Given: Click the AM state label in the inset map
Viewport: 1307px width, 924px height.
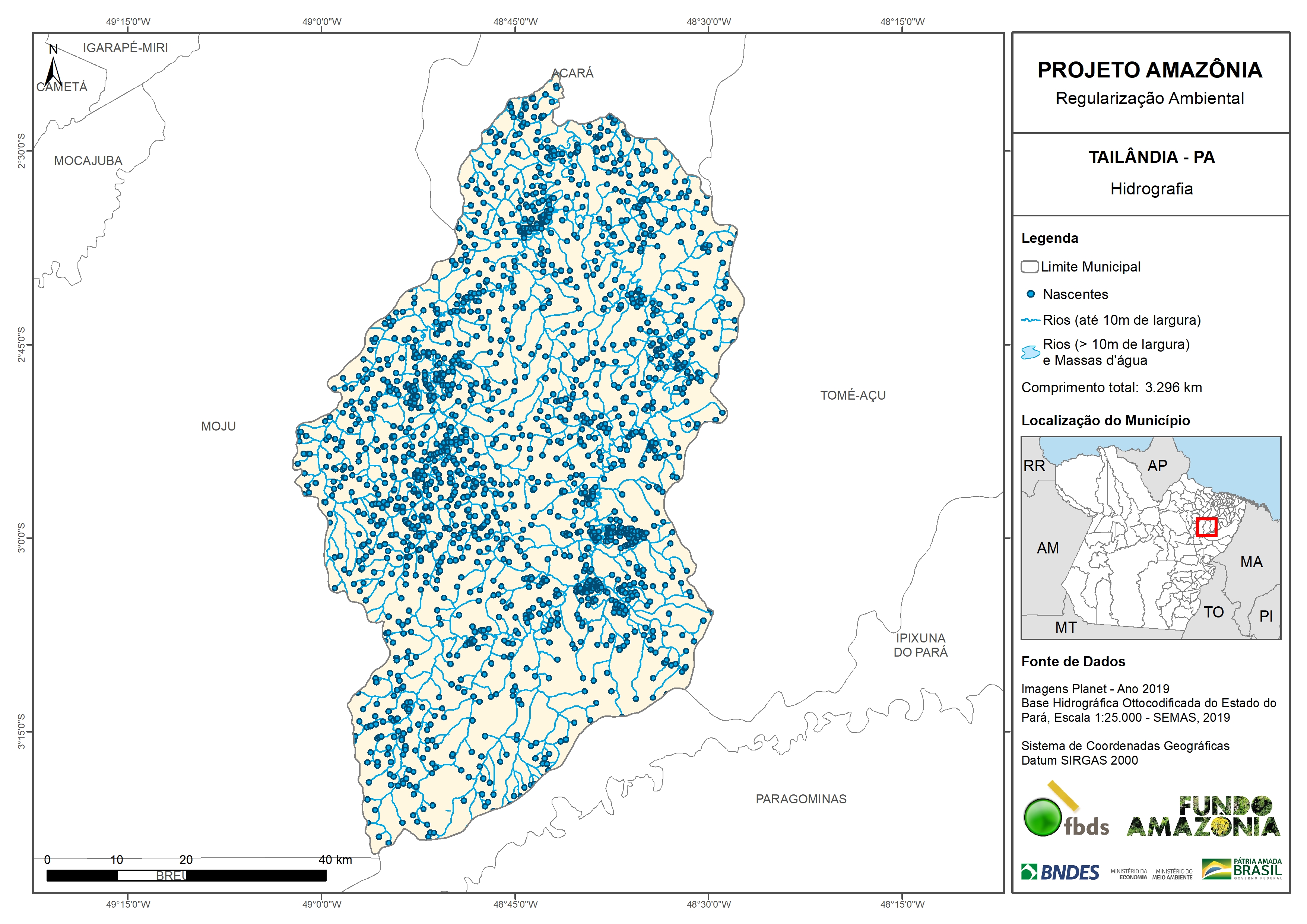Looking at the screenshot, I should (1047, 548).
